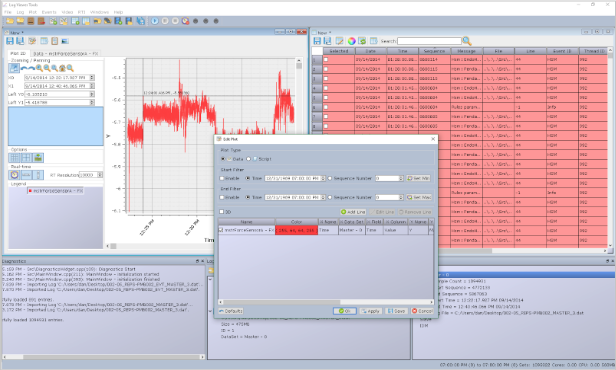Click the Add Line button
This screenshot has width=616, height=370.
click(353, 212)
